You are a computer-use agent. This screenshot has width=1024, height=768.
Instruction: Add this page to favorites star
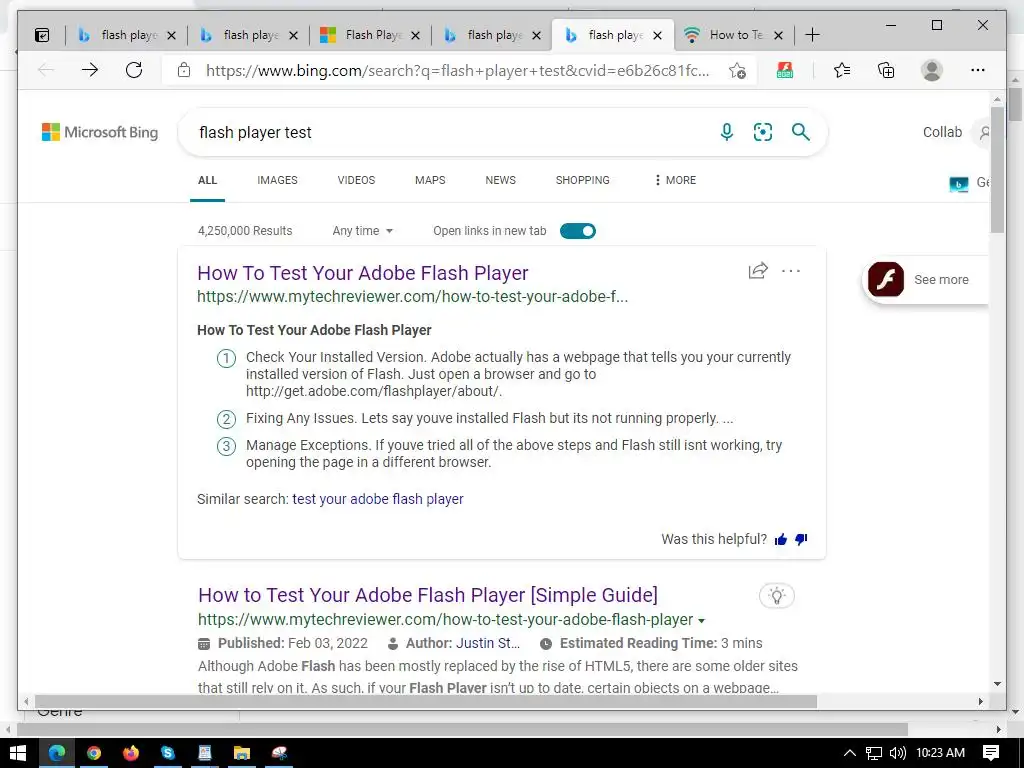tap(737, 71)
